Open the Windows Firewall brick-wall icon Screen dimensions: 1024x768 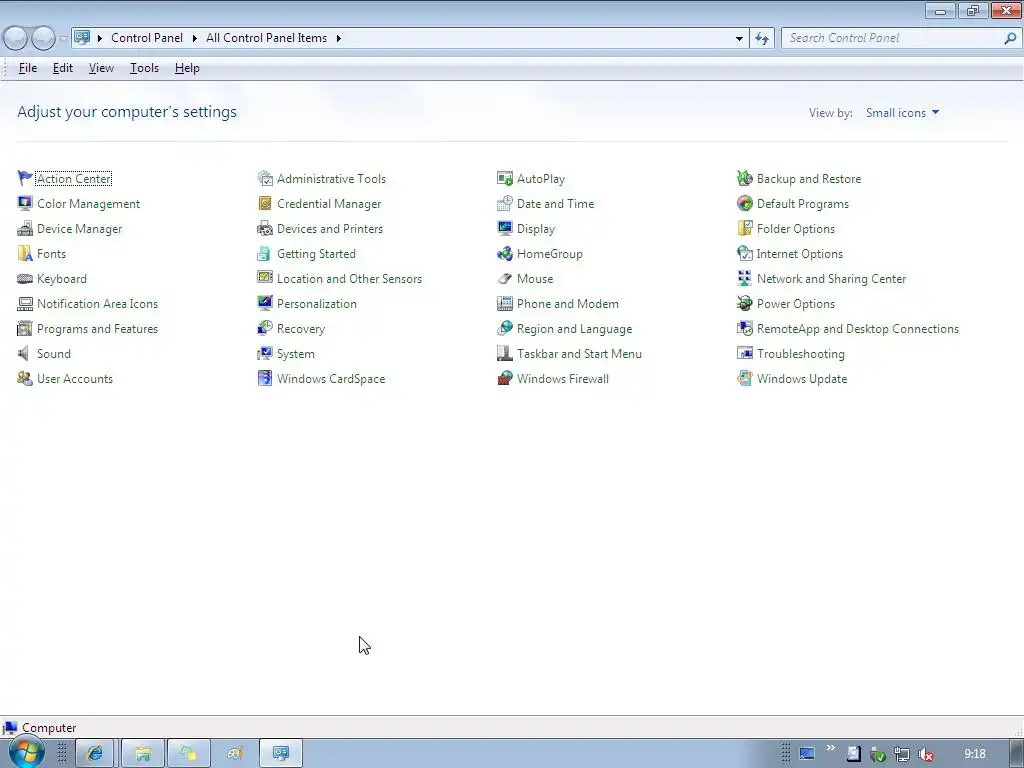pyautogui.click(x=505, y=379)
